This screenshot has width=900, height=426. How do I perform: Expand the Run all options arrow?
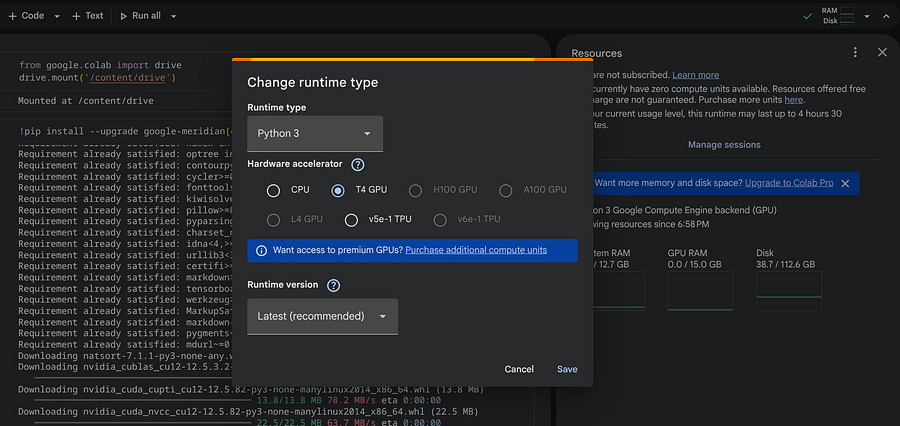click(173, 17)
